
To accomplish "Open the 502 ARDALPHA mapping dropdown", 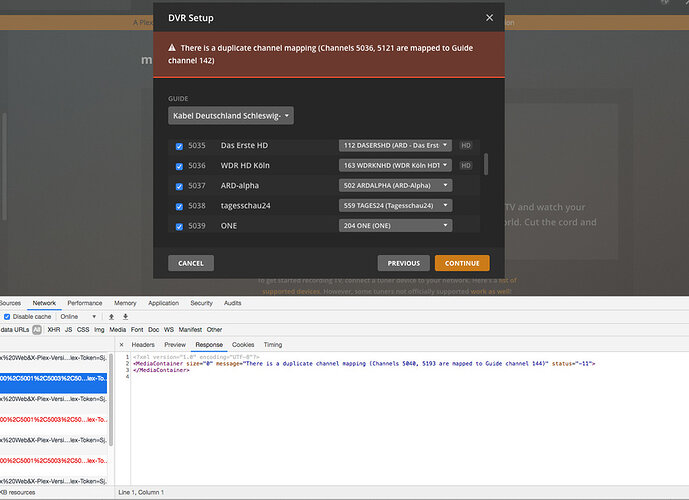I will (395, 185).
